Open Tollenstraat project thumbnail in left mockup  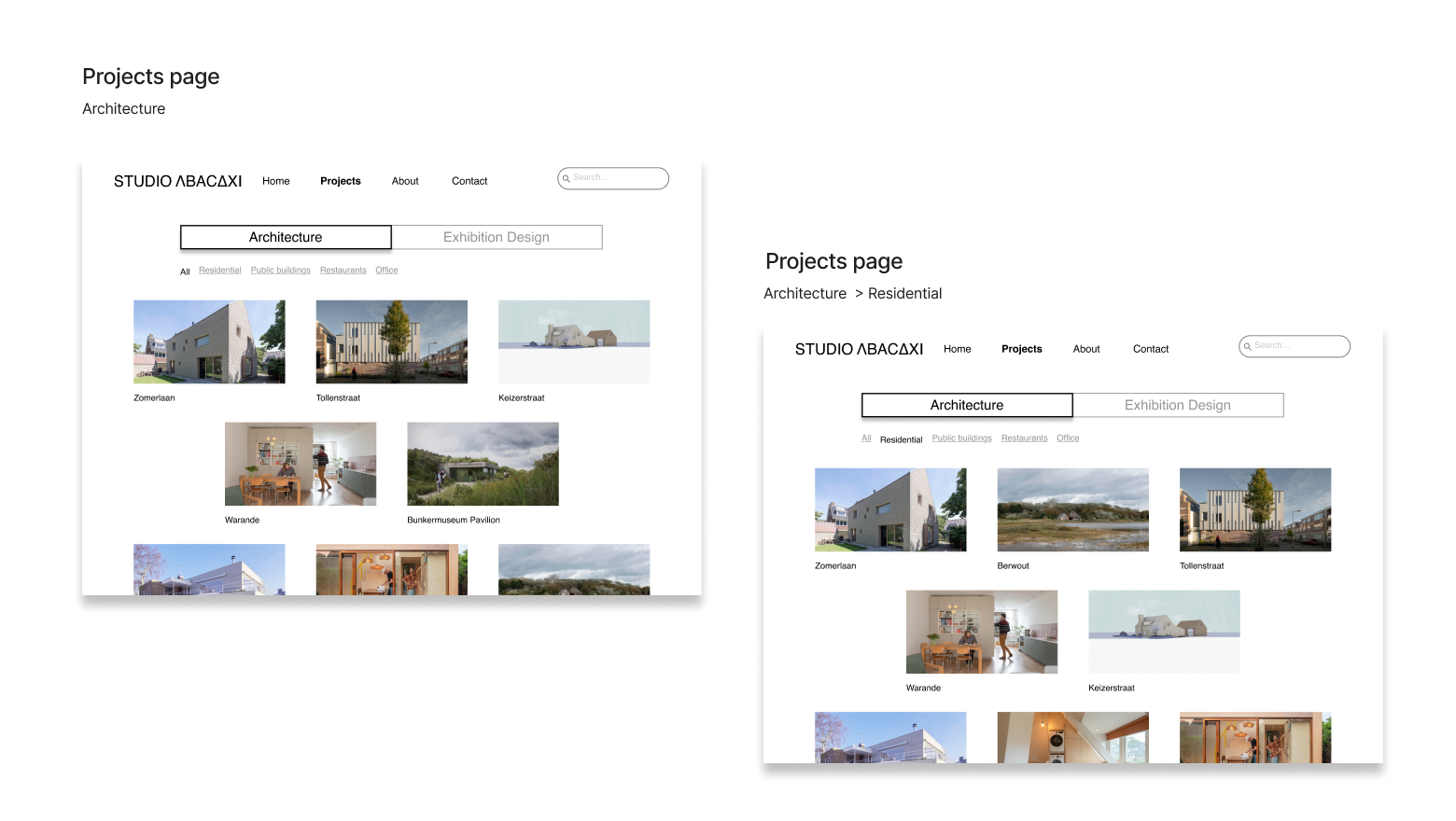coord(392,341)
